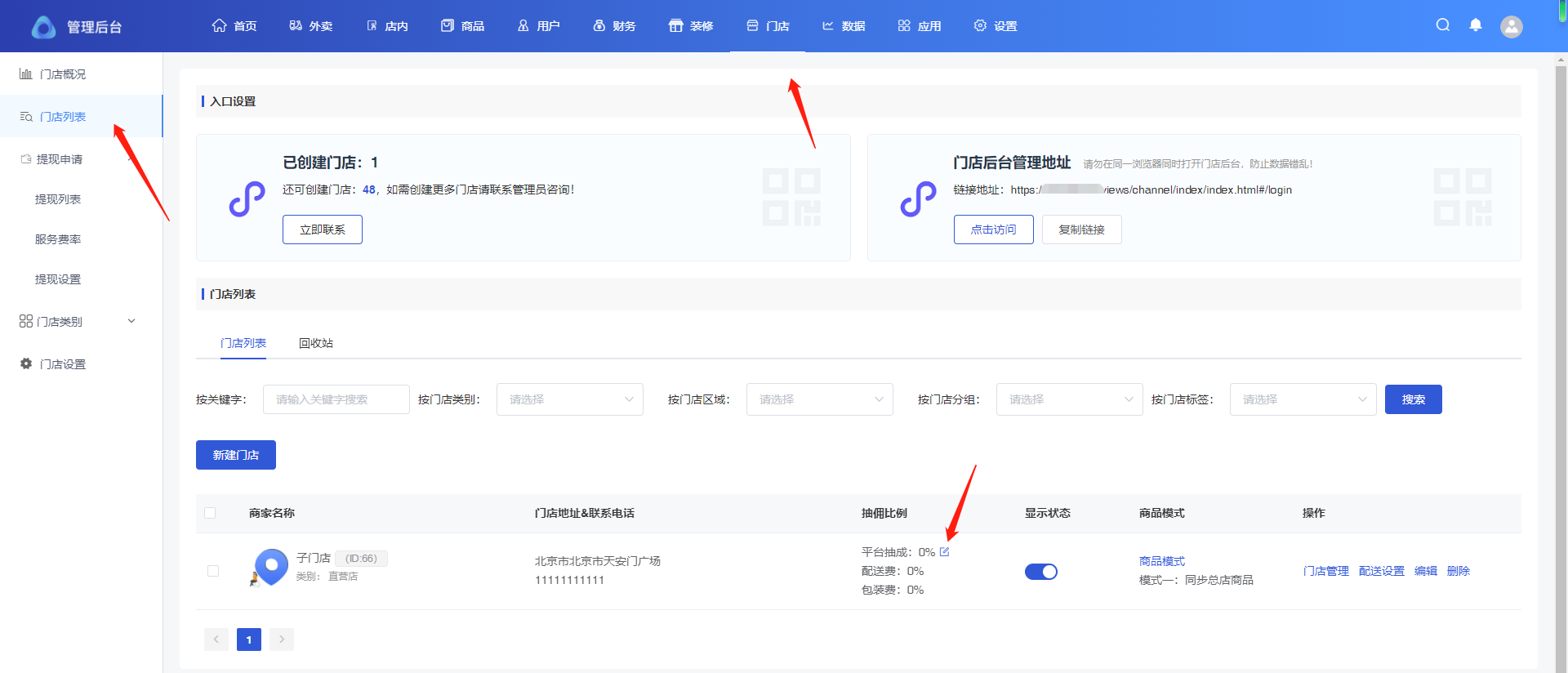The height and width of the screenshot is (673, 1568).
Task: Open 门店设置 with the gear icon
Action: (x=27, y=364)
